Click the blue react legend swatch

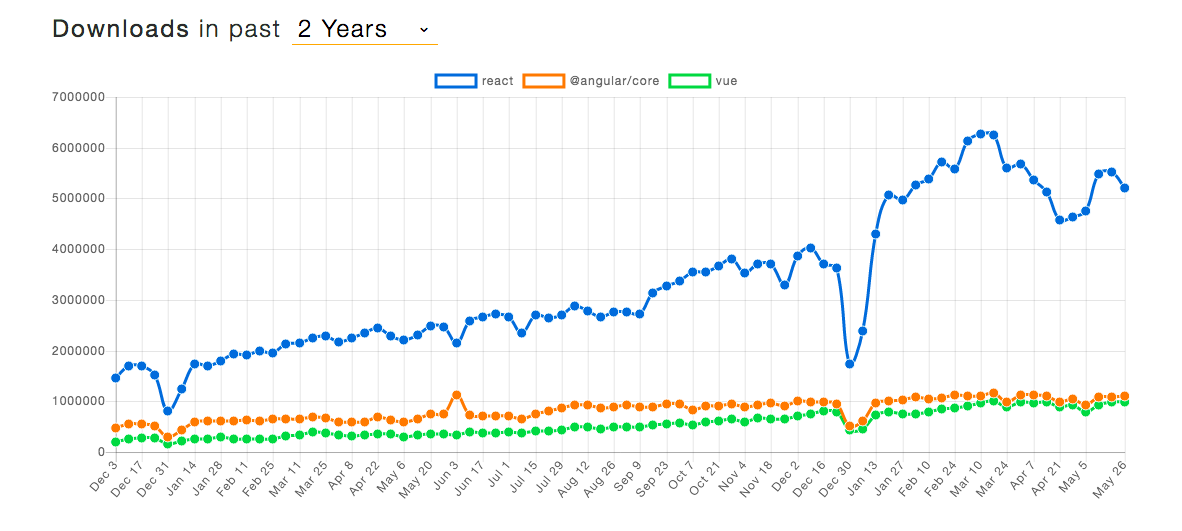(x=455, y=81)
